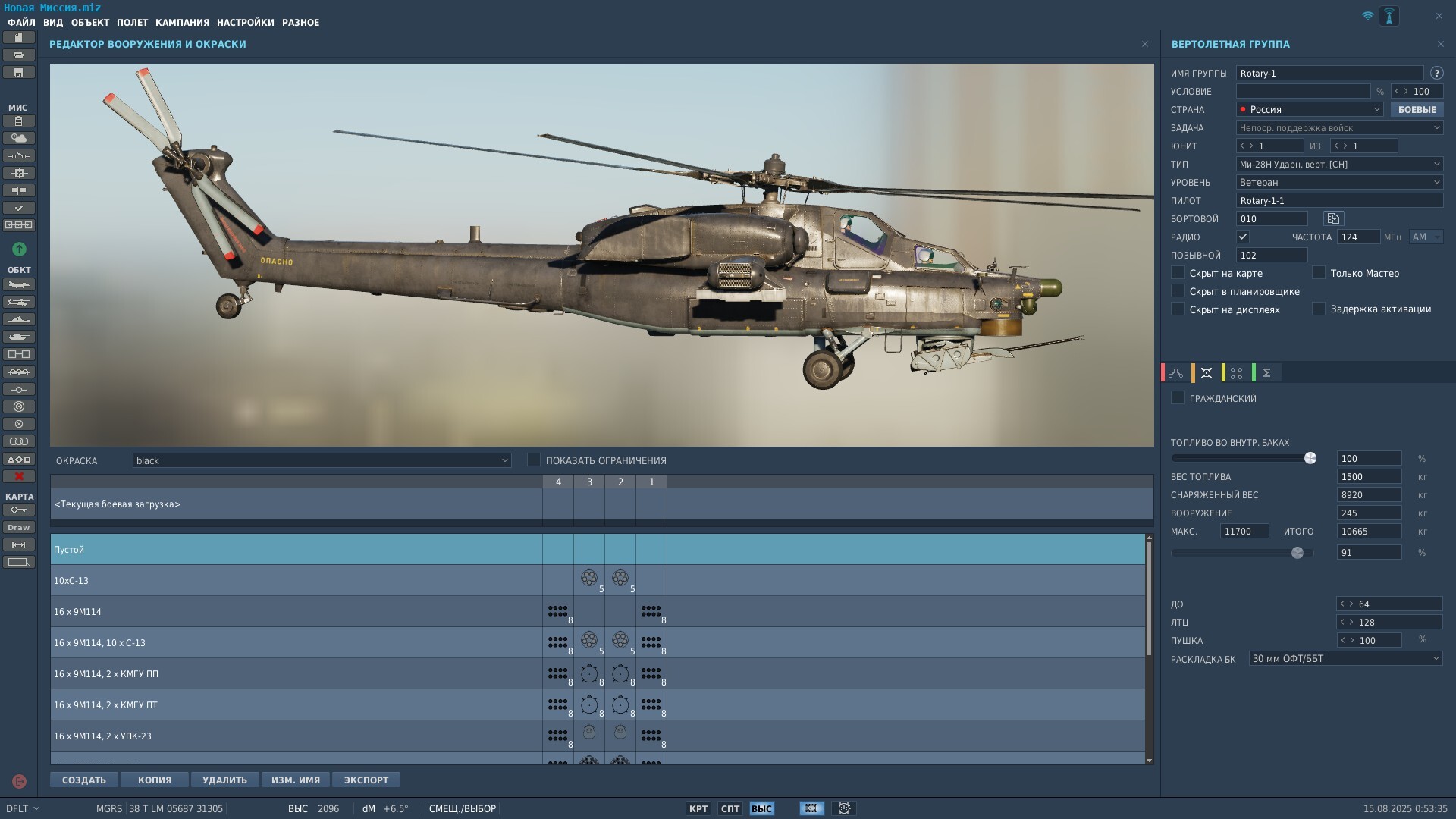Image resolution: width=1456 pixels, height=819 pixels.
Task: Toggle the ГРАЖДАНСКИЙ checkbox
Action: click(1178, 397)
